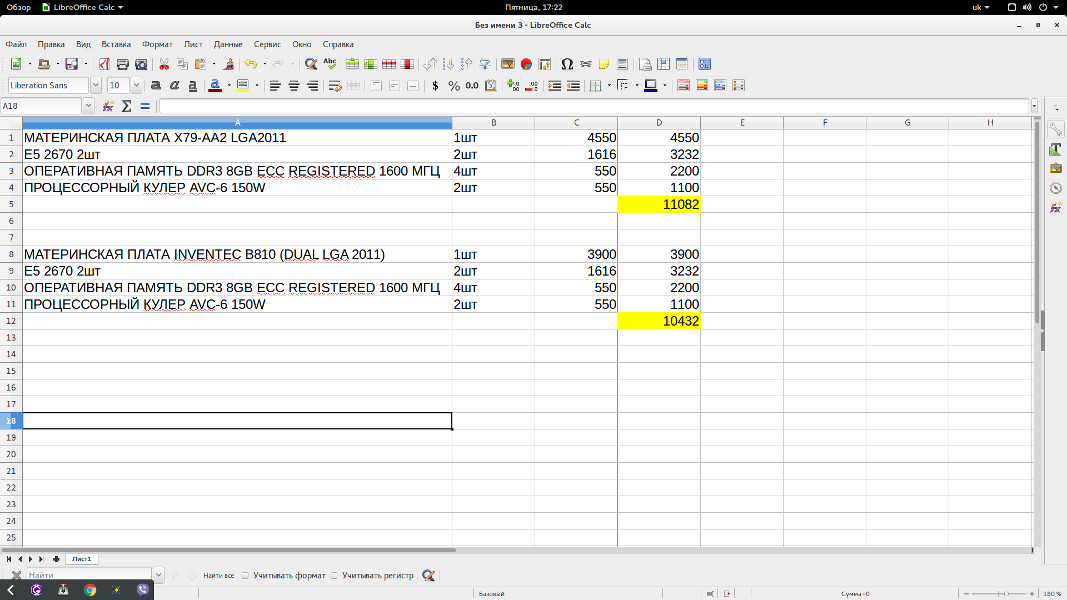
Task: Open the font name dropdown list
Action: (x=96, y=85)
